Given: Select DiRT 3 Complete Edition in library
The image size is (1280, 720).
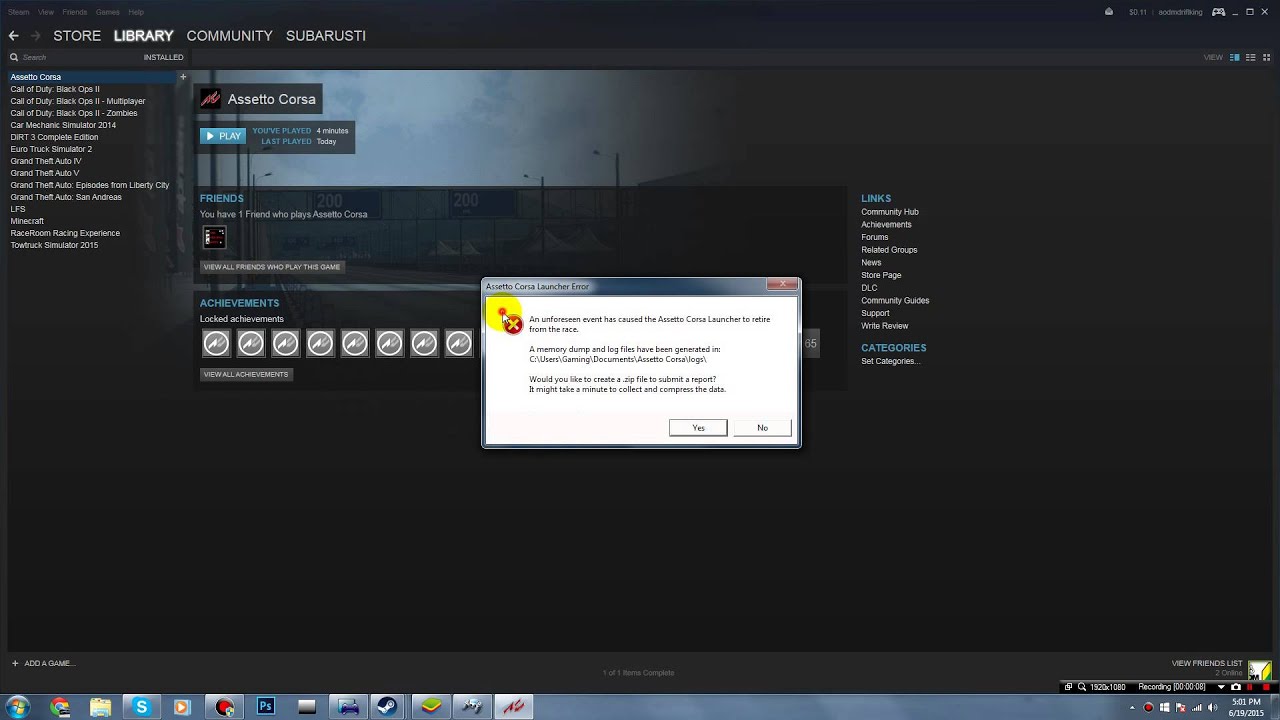Looking at the screenshot, I should point(54,137).
